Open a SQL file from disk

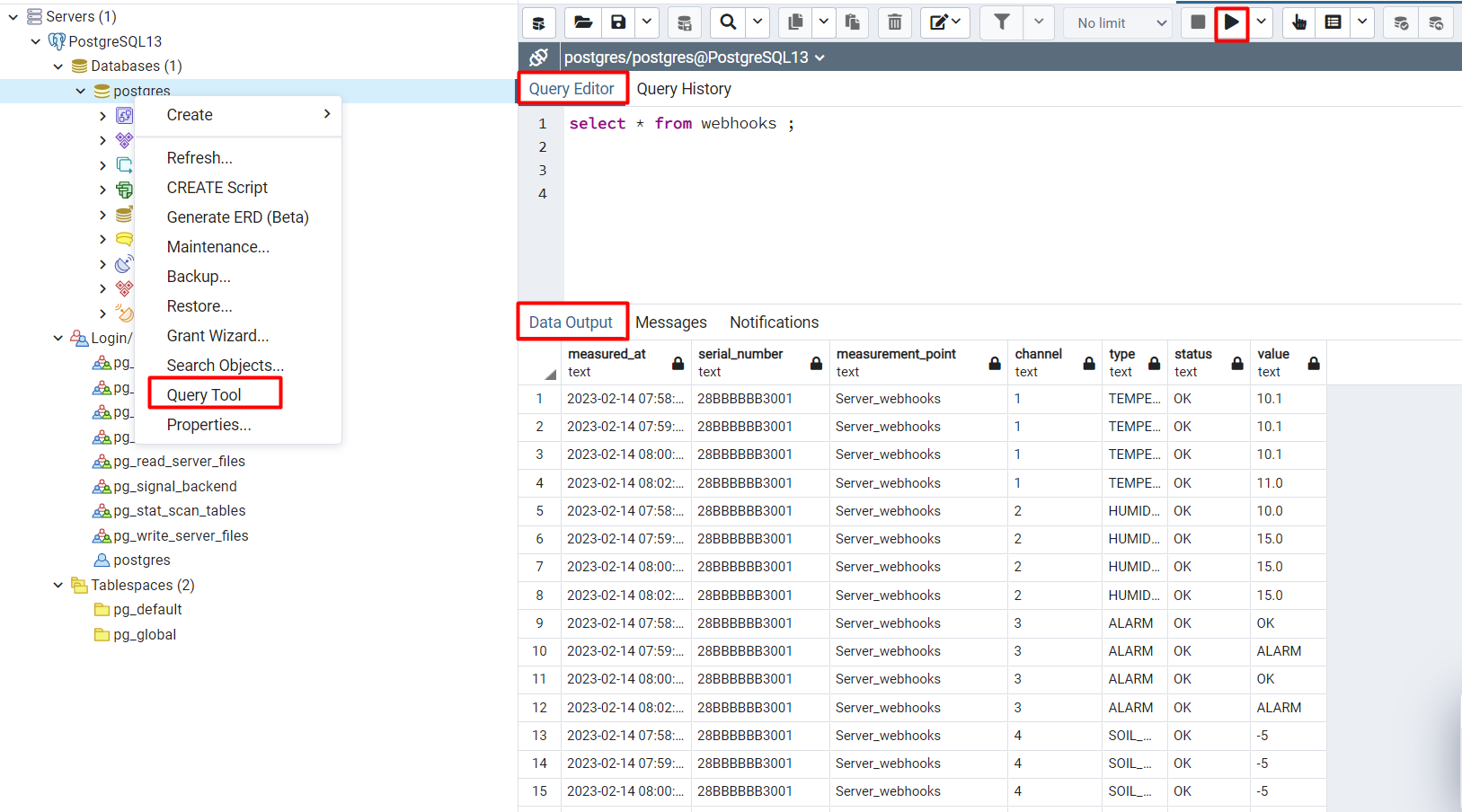tap(582, 22)
